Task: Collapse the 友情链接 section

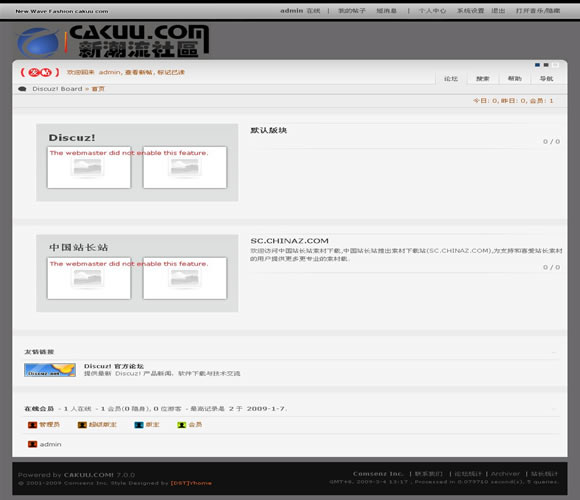Action: (554, 352)
